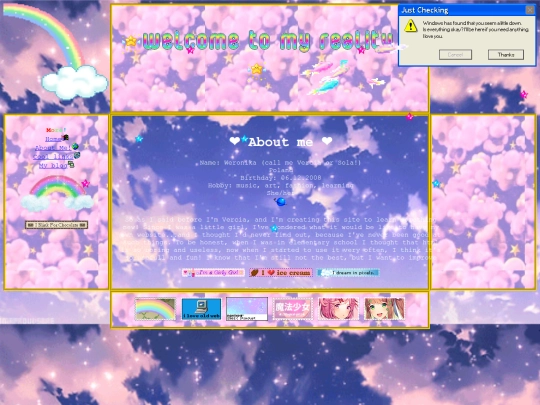Go to Cool links page
Screen dimensions: 540x405
tap(53, 157)
